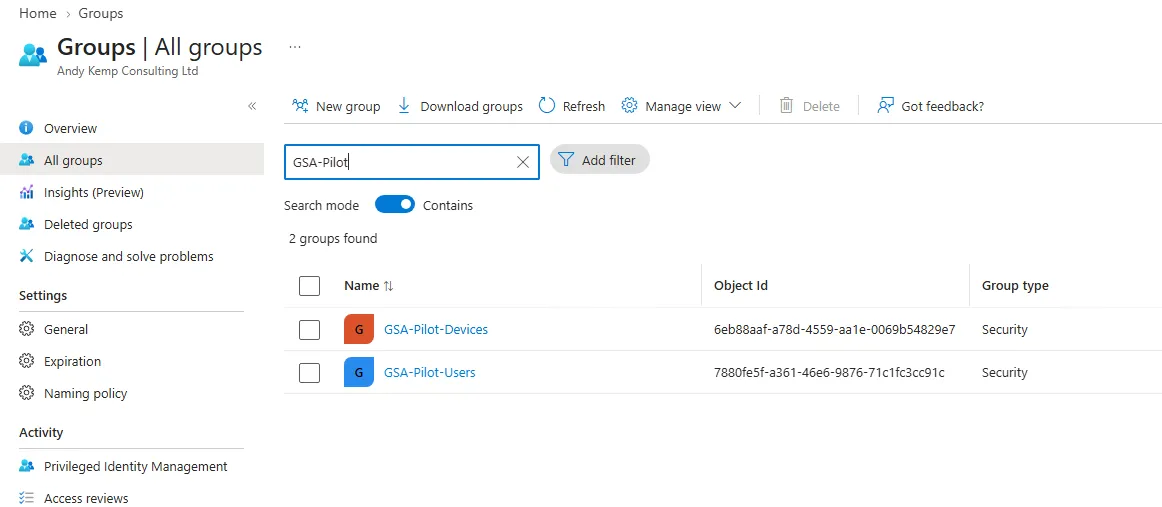Click the Access reviews checklist icon

coord(27,498)
